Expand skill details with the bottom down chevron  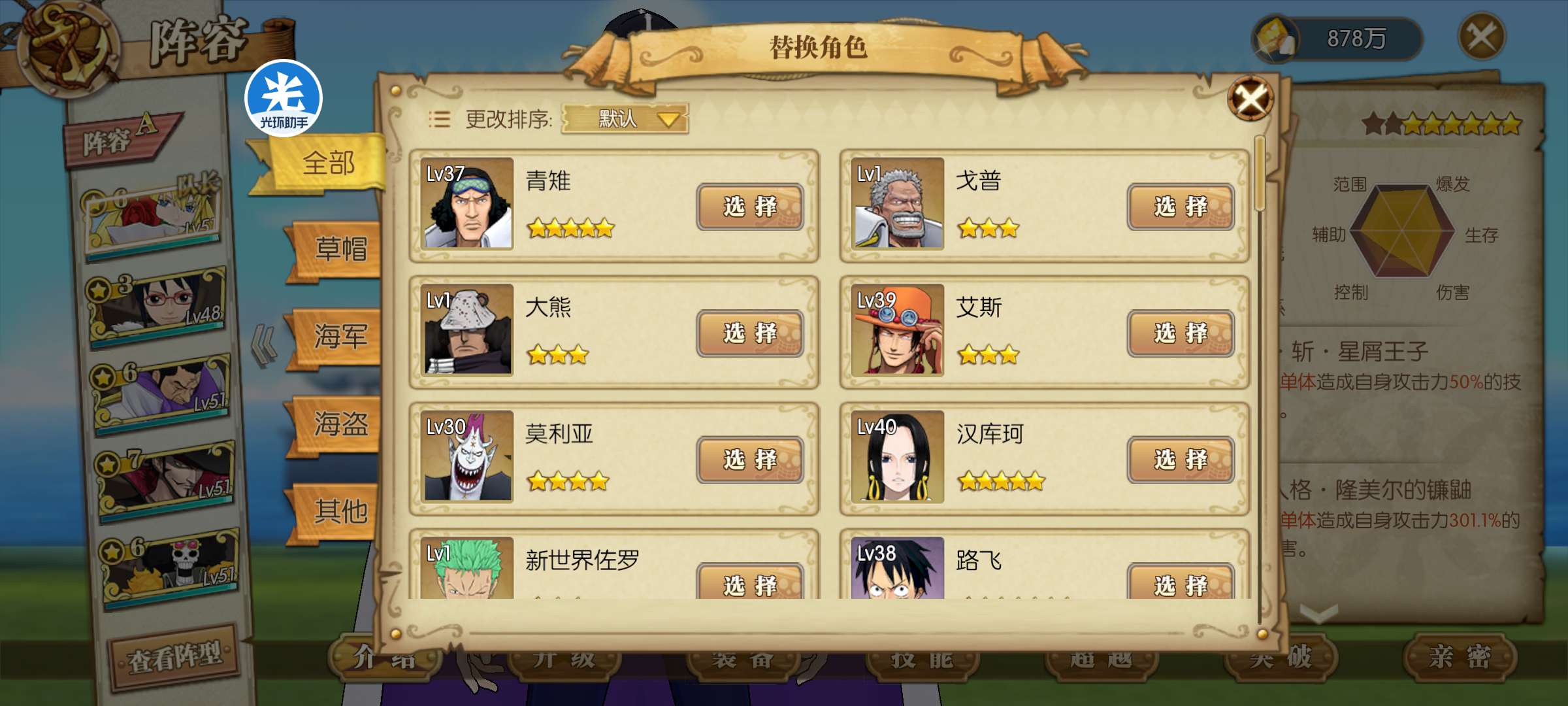(1319, 613)
